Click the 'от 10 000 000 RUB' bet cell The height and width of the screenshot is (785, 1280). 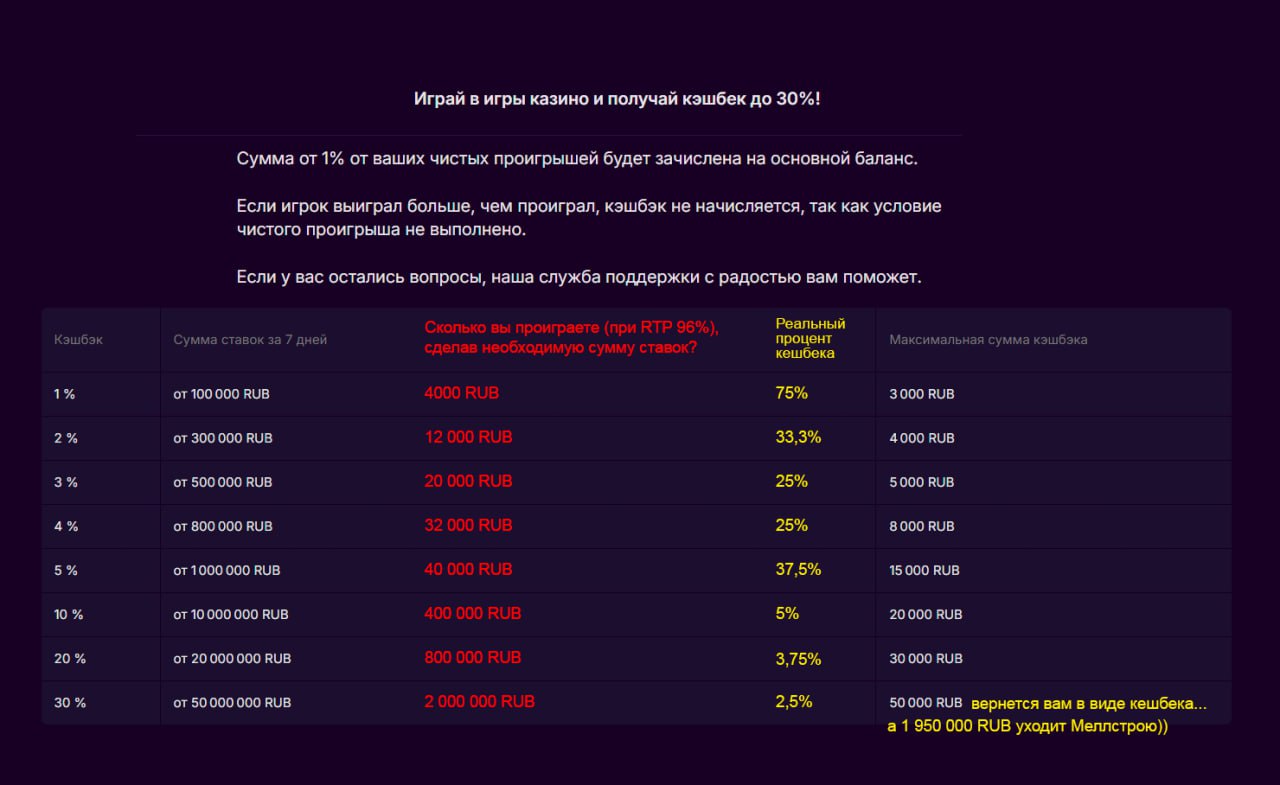pyautogui.click(x=231, y=614)
